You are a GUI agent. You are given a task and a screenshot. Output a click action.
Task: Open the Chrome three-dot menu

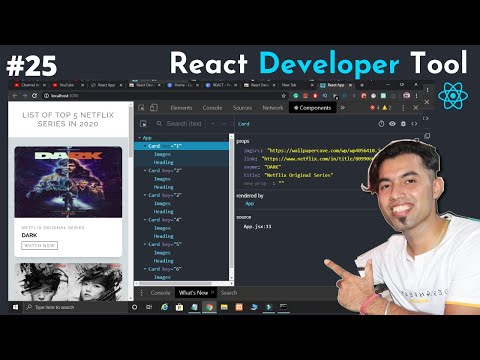416,96
